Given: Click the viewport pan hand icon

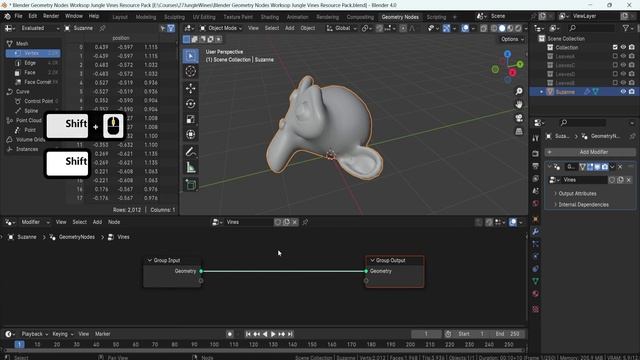Looking at the screenshot, I should 519,104.
